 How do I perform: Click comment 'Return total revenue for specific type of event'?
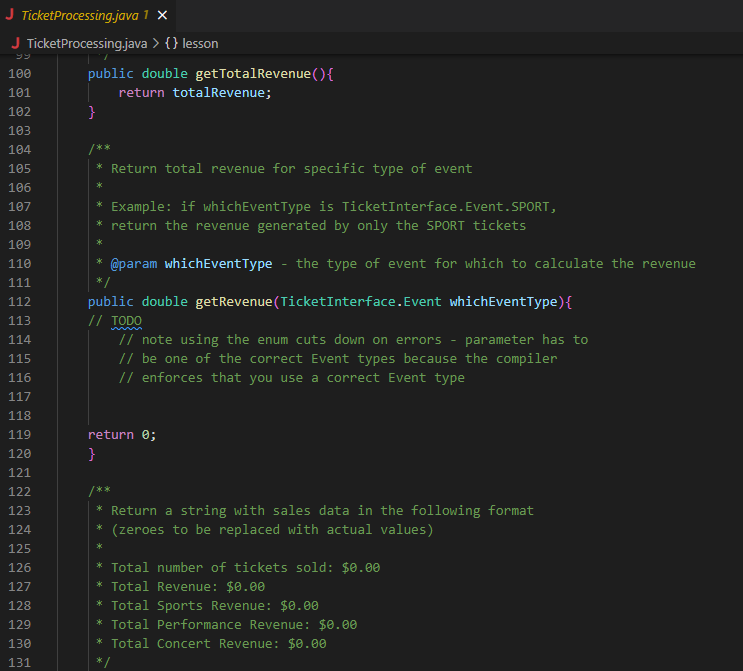(x=291, y=169)
